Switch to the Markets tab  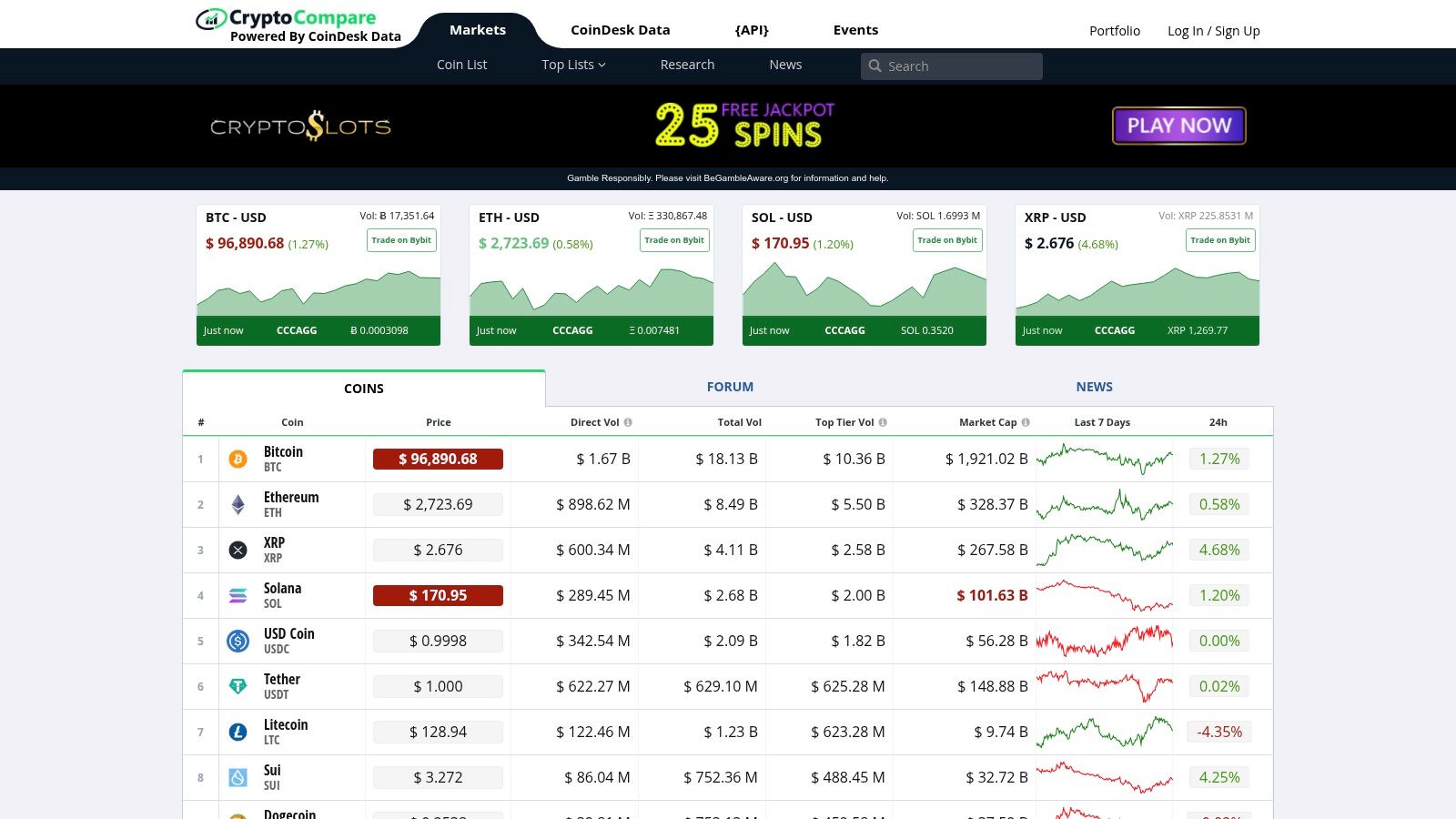(x=478, y=30)
